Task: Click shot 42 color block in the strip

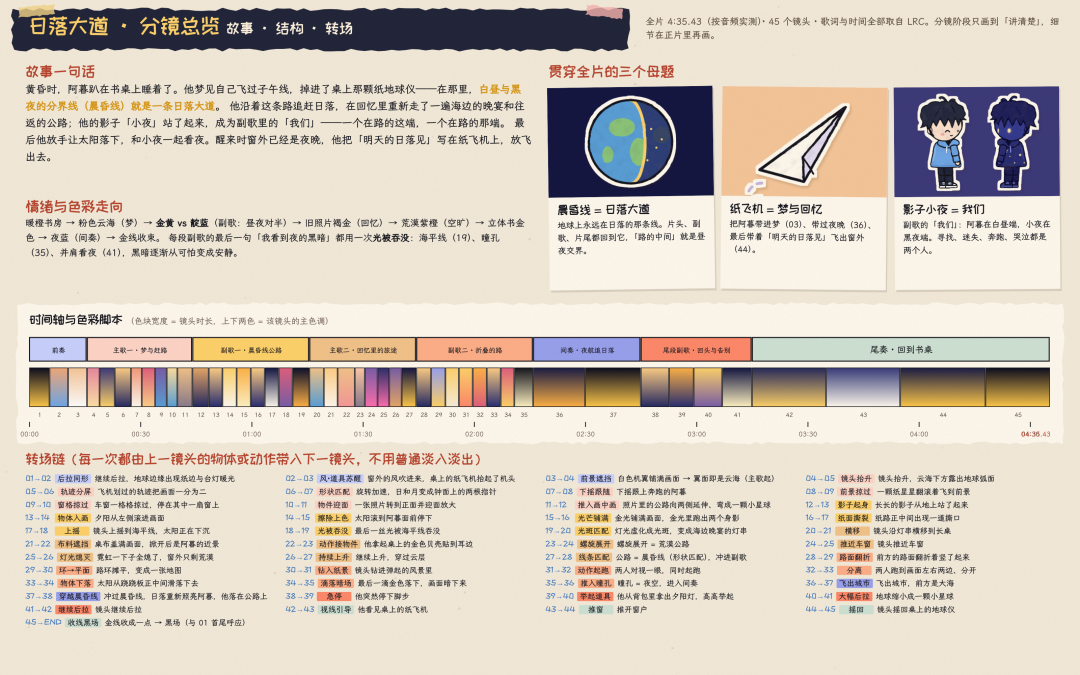Action: pos(789,387)
